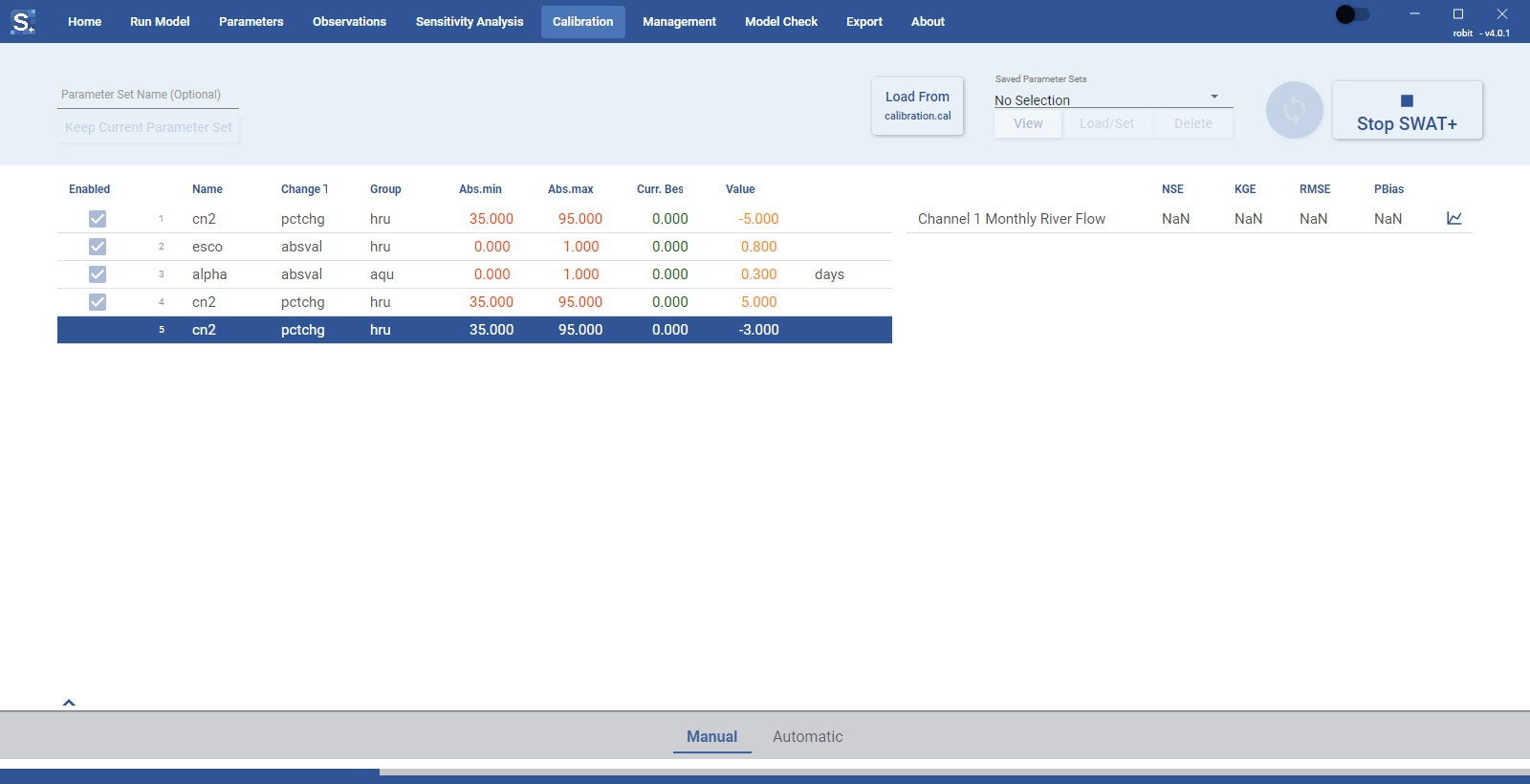Image resolution: width=1530 pixels, height=784 pixels.
Task: Select the Automatic calibration tab
Action: point(808,736)
